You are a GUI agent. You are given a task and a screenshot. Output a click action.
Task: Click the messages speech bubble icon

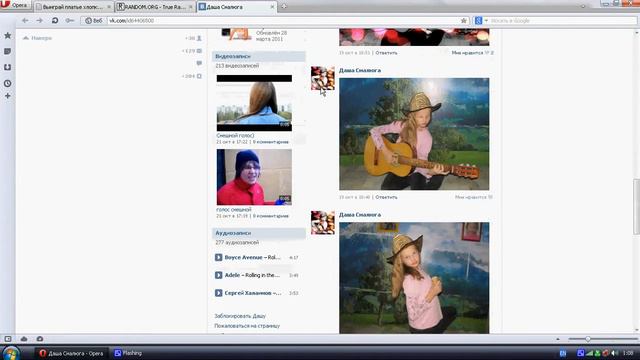pos(199,63)
